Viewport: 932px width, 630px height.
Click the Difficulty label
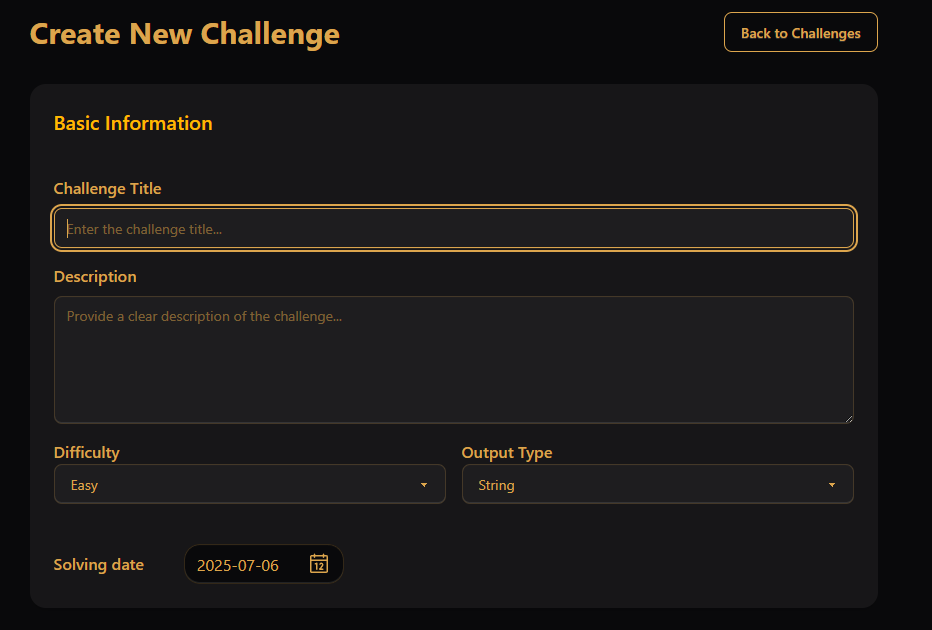pos(86,453)
